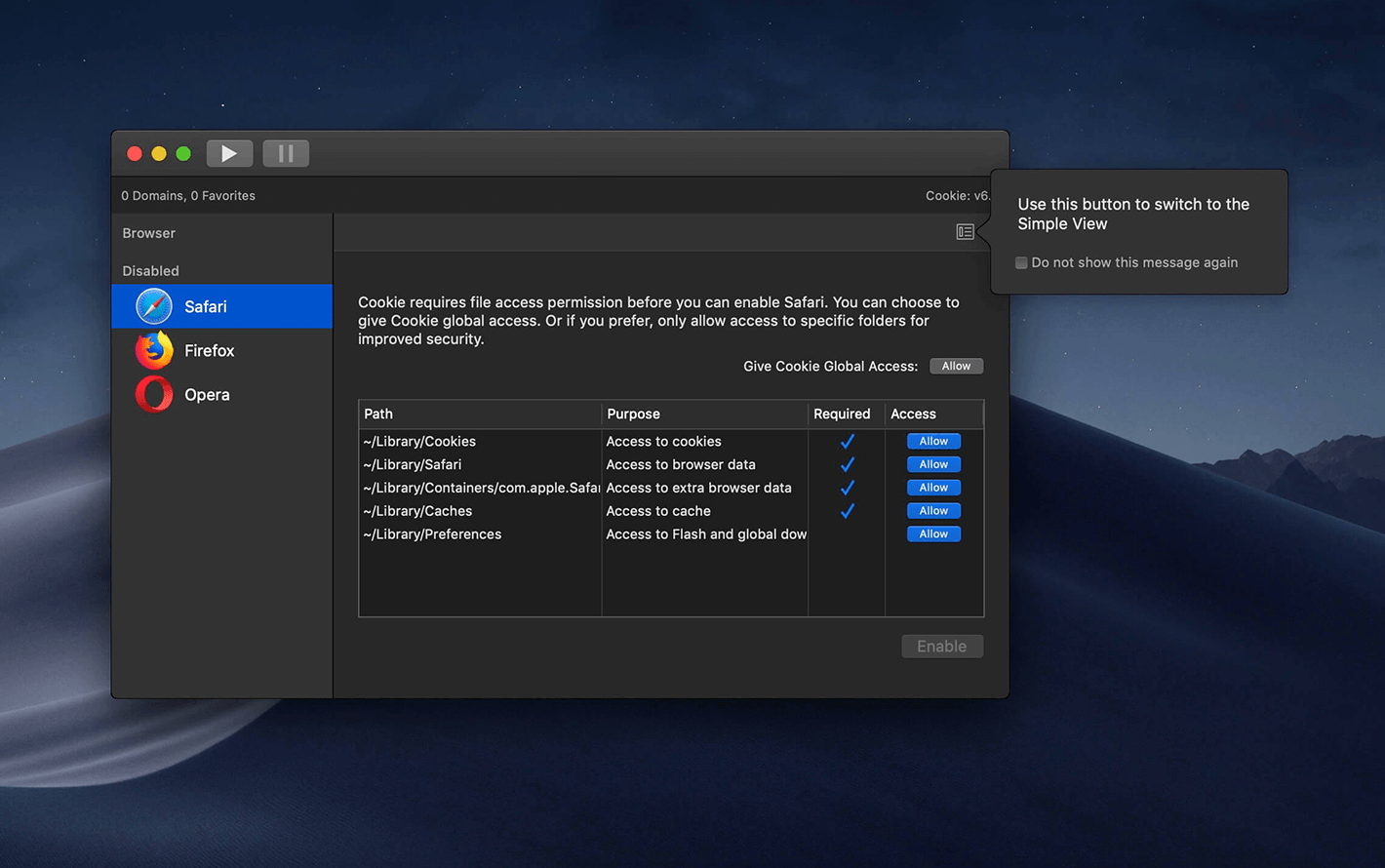Click the green zoom window button

(x=183, y=154)
